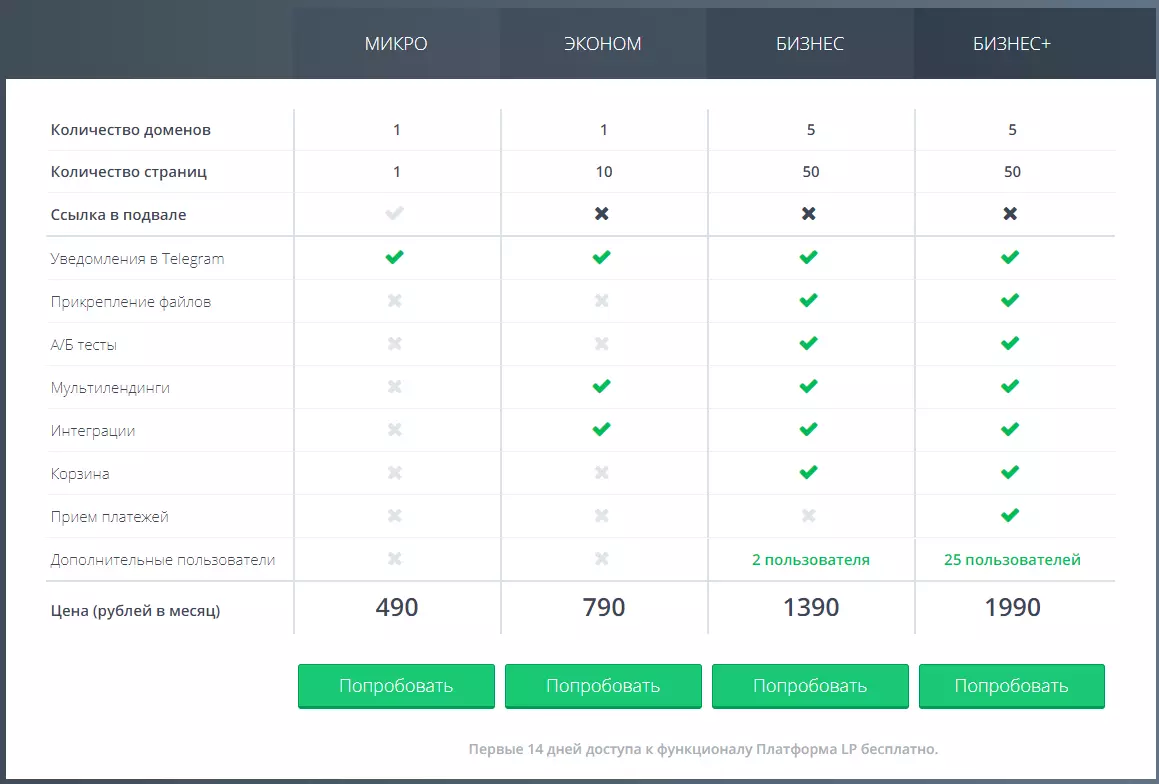The height and width of the screenshot is (784, 1159).
Task: Click the price 490
Action: coord(397,607)
